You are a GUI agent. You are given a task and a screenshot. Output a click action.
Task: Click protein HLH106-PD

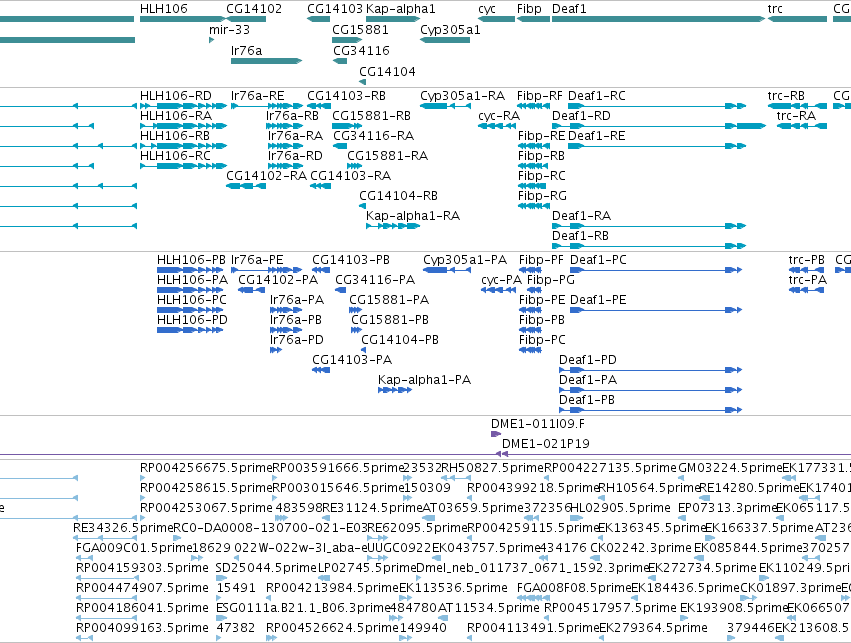[190, 330]
